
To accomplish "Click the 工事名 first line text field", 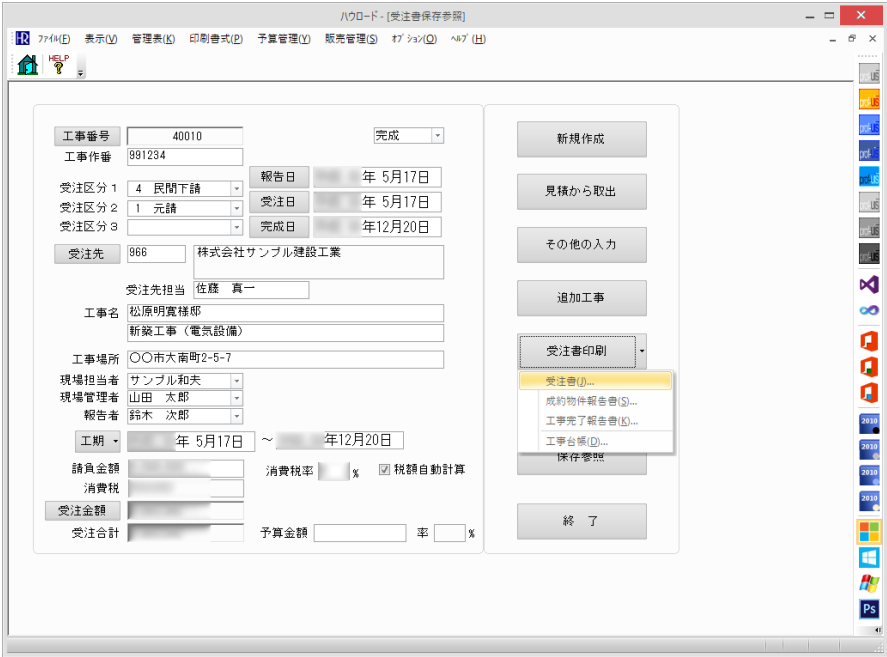I will [x=285, y=313].
